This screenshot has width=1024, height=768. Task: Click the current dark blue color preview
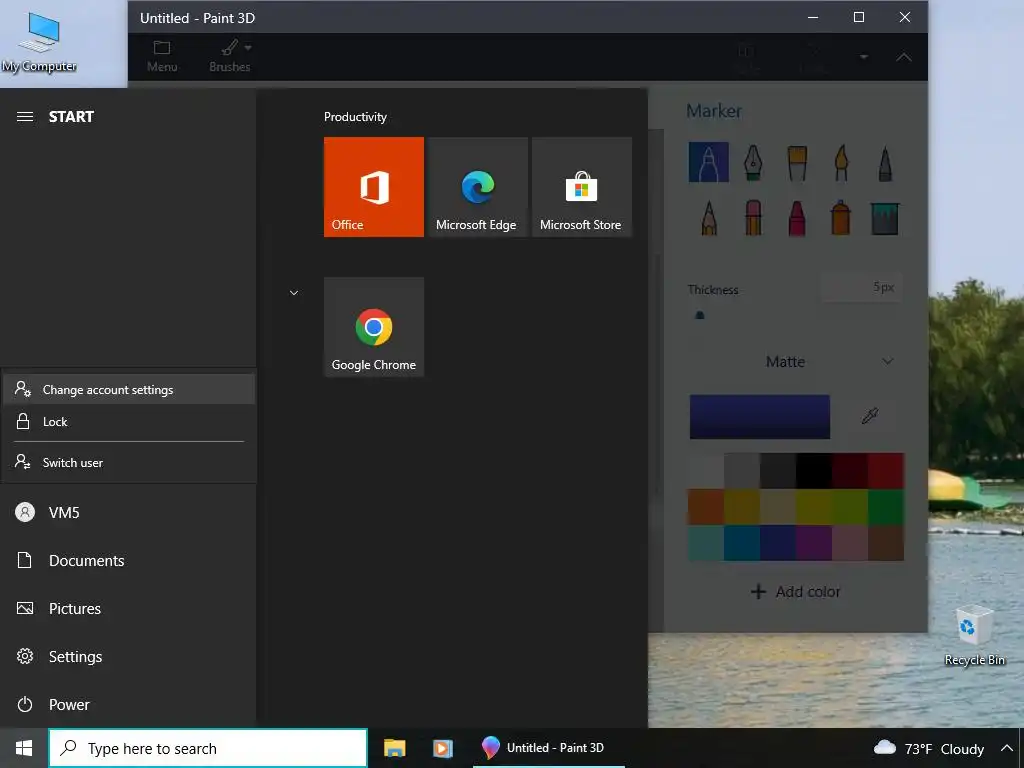coord(760,417)
